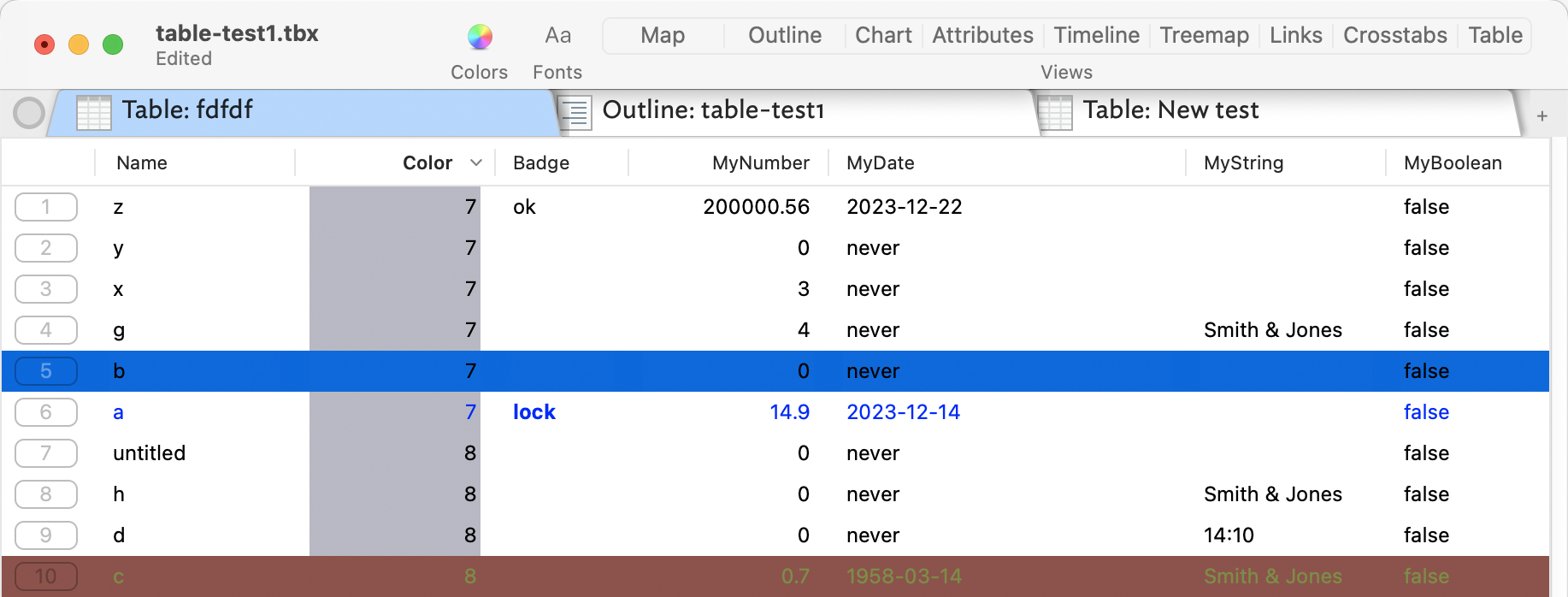Image resolution: width=1568 pixels, height=597 pixels.
Task: Click the outline icon on the table-test1 tab
Action: point(575,112)
